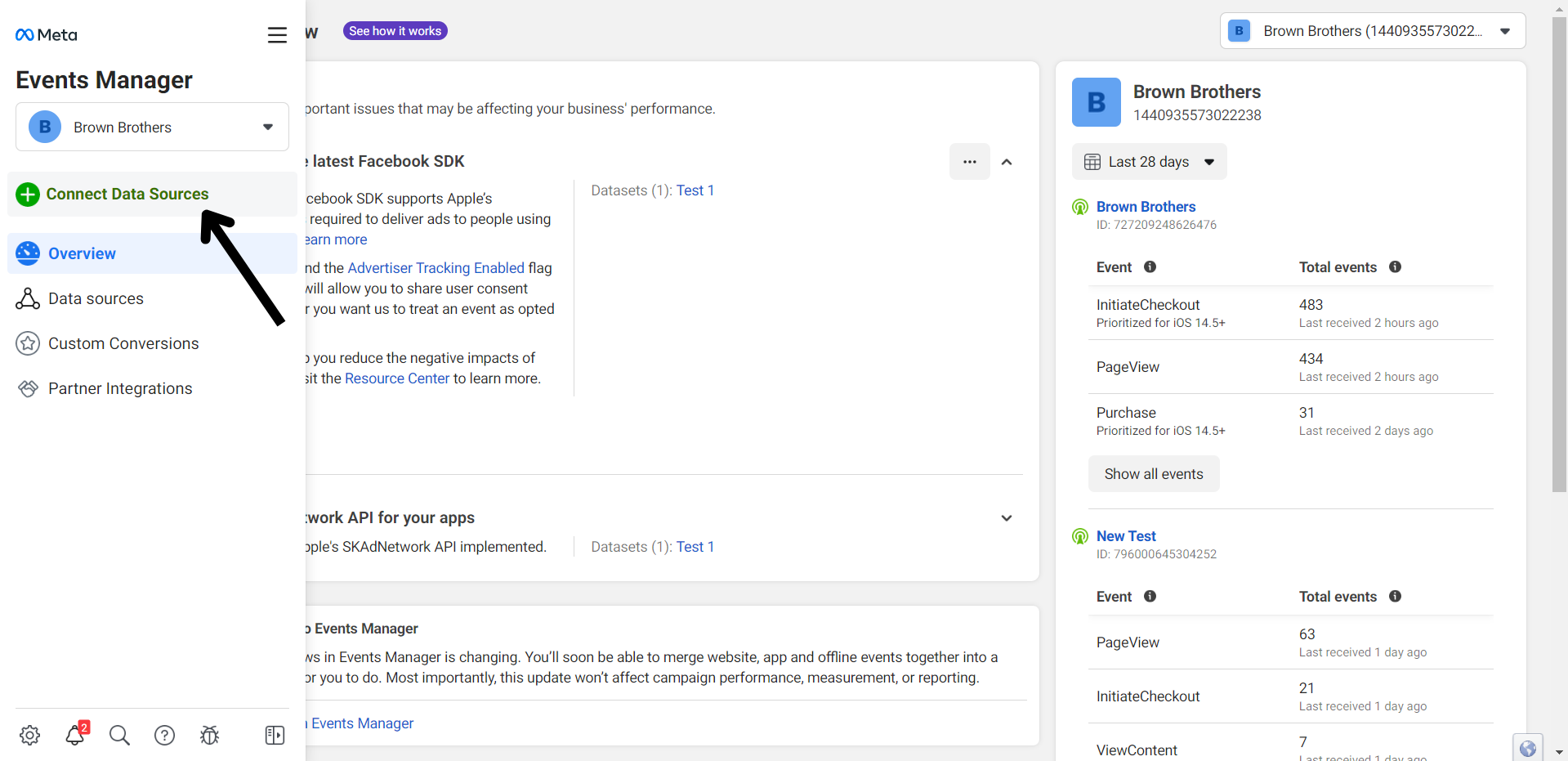Click the Purchase event row
This screenshot has width=1568, height=761.
pyautogui.click(x=1291, y=421)
